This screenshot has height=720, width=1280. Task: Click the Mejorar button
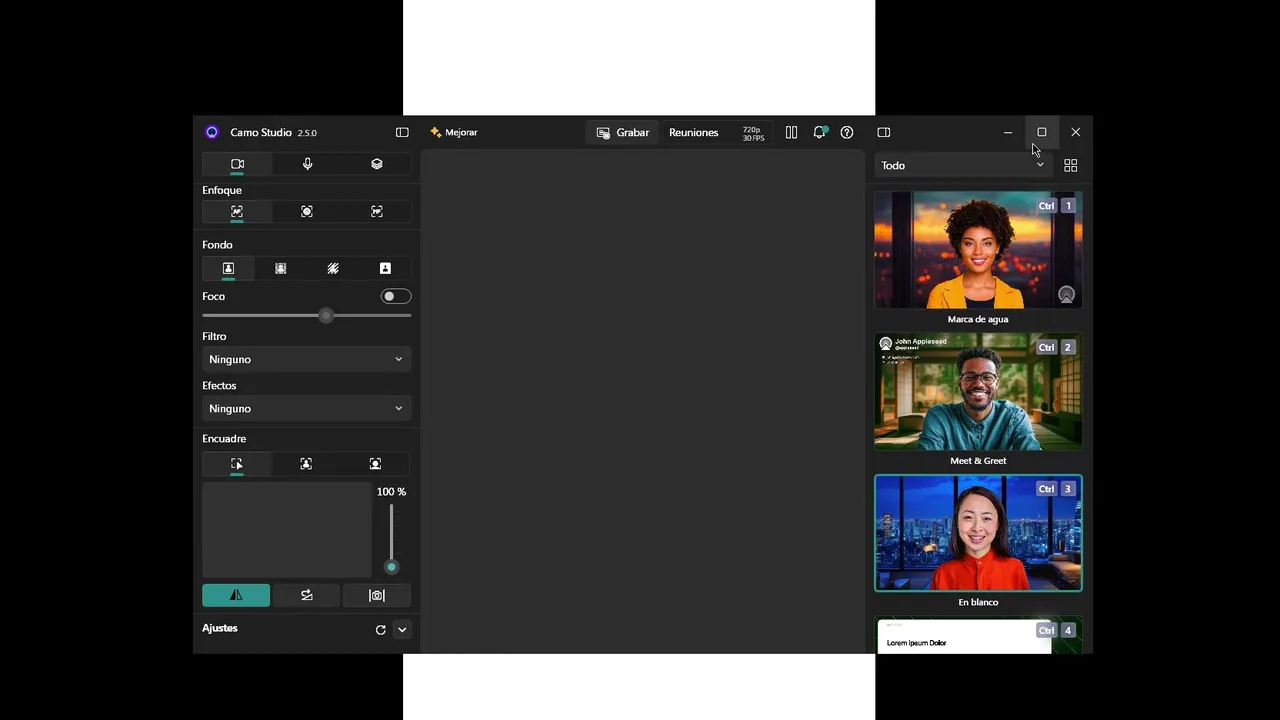pos(454,132)
